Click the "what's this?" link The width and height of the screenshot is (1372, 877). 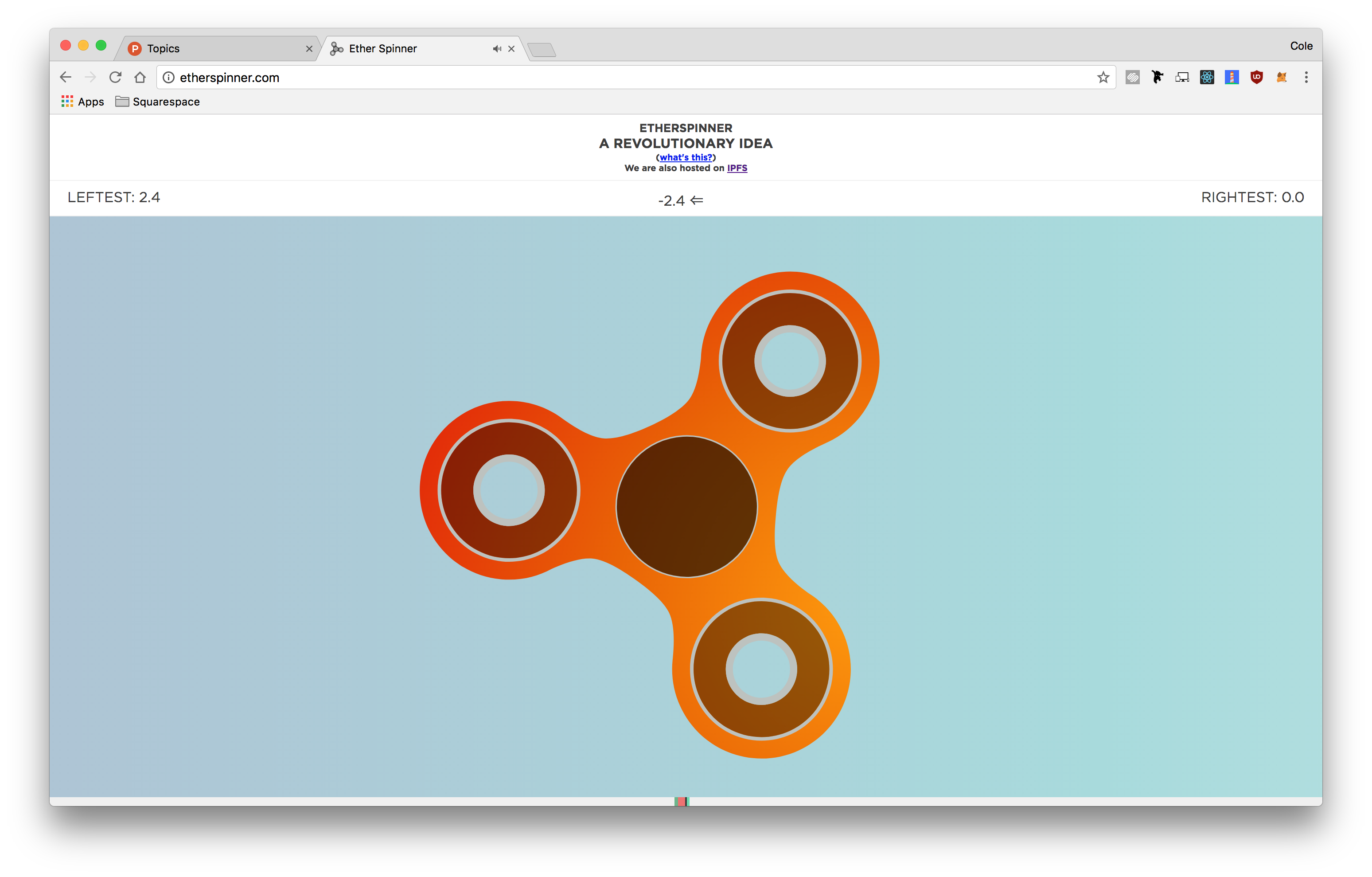[686, 157]
